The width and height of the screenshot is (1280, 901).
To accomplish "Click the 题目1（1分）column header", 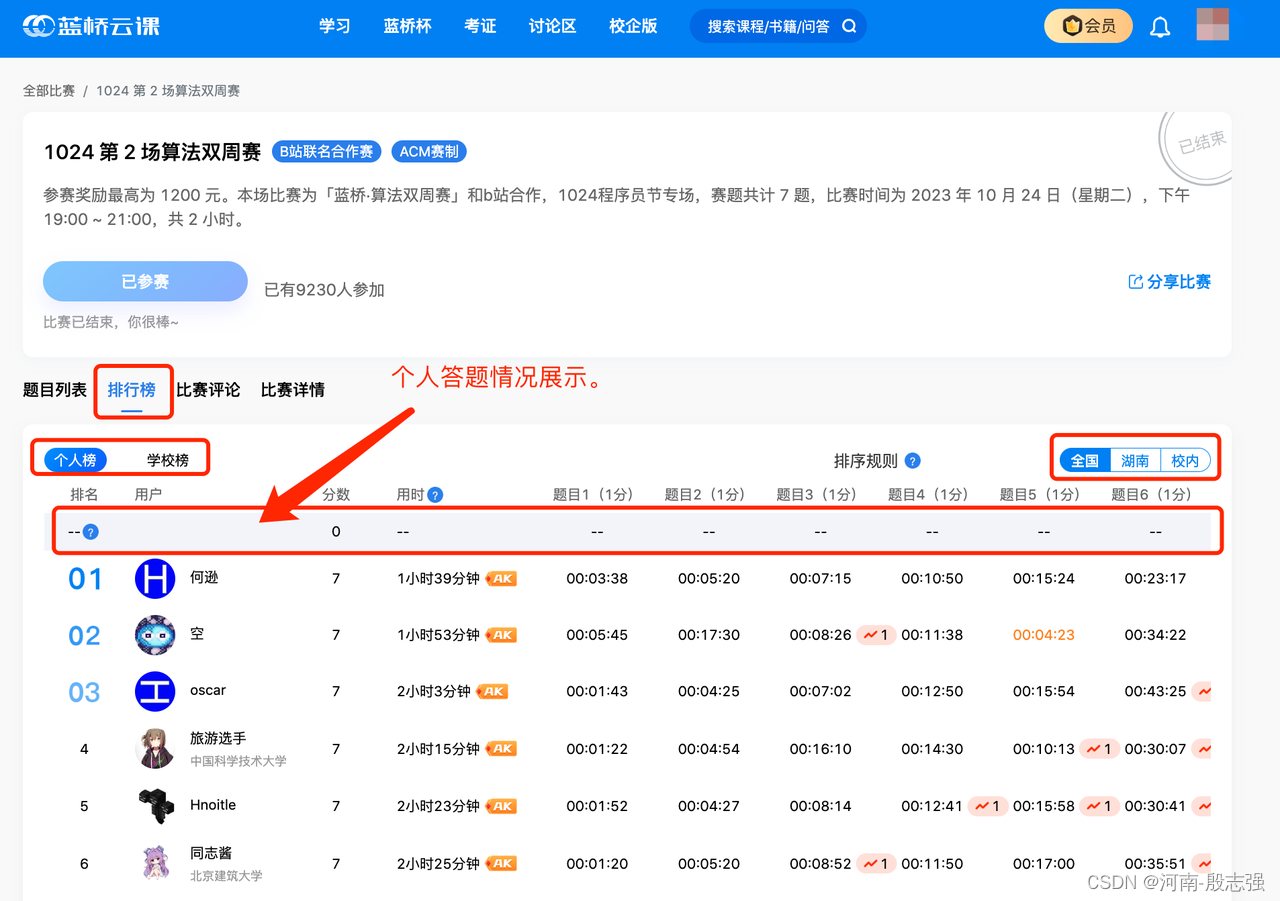I will [x=597, y=494].
